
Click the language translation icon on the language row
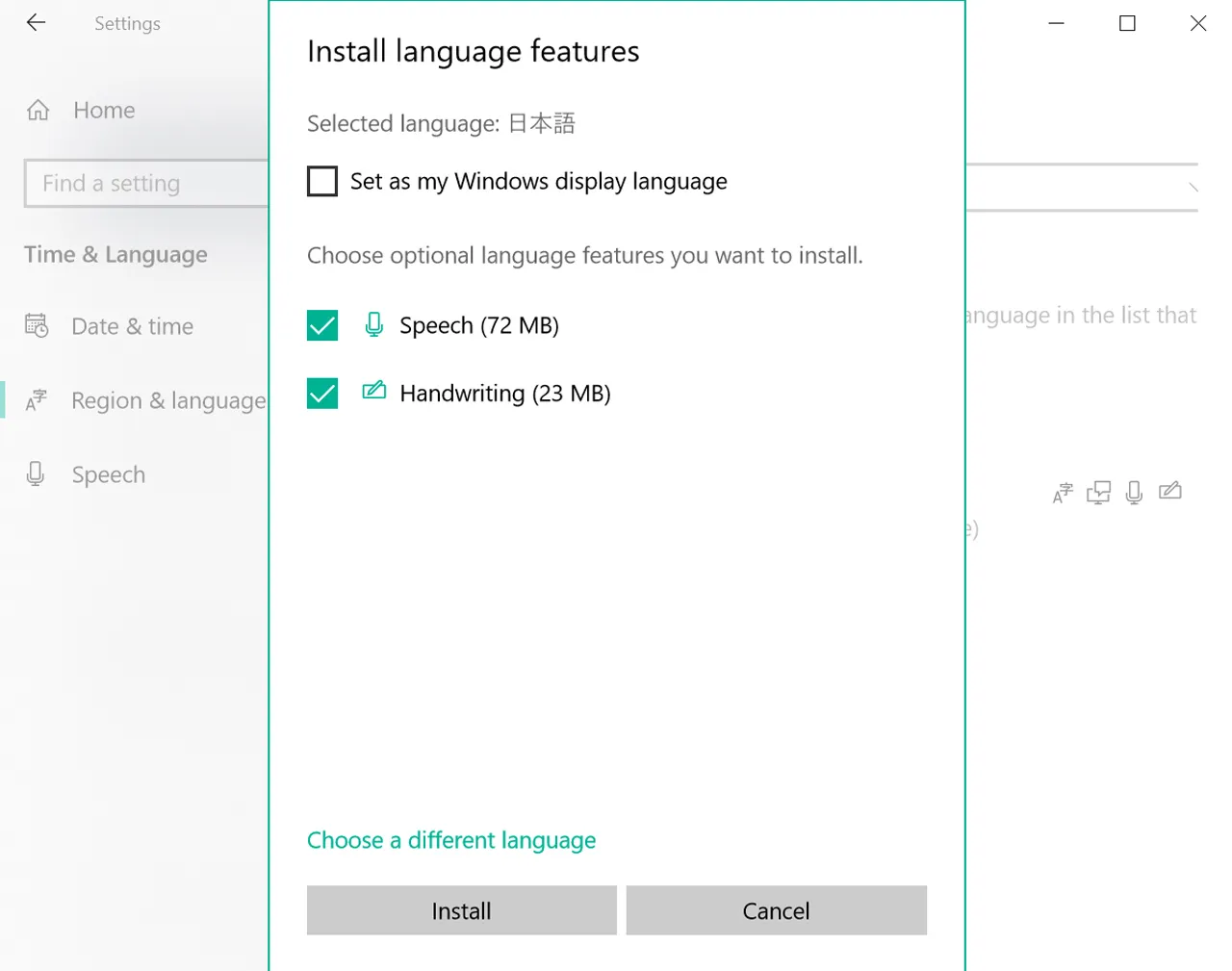coord(1062,492)
